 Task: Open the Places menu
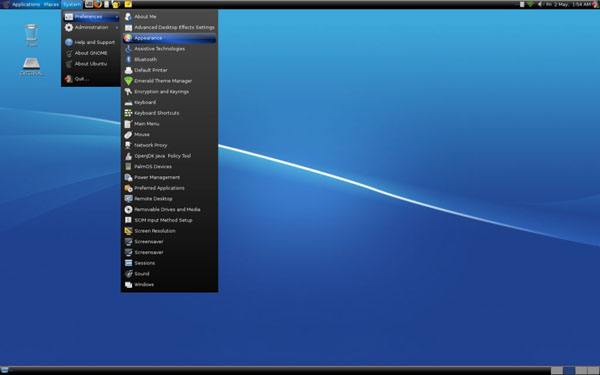coord(51,4)
